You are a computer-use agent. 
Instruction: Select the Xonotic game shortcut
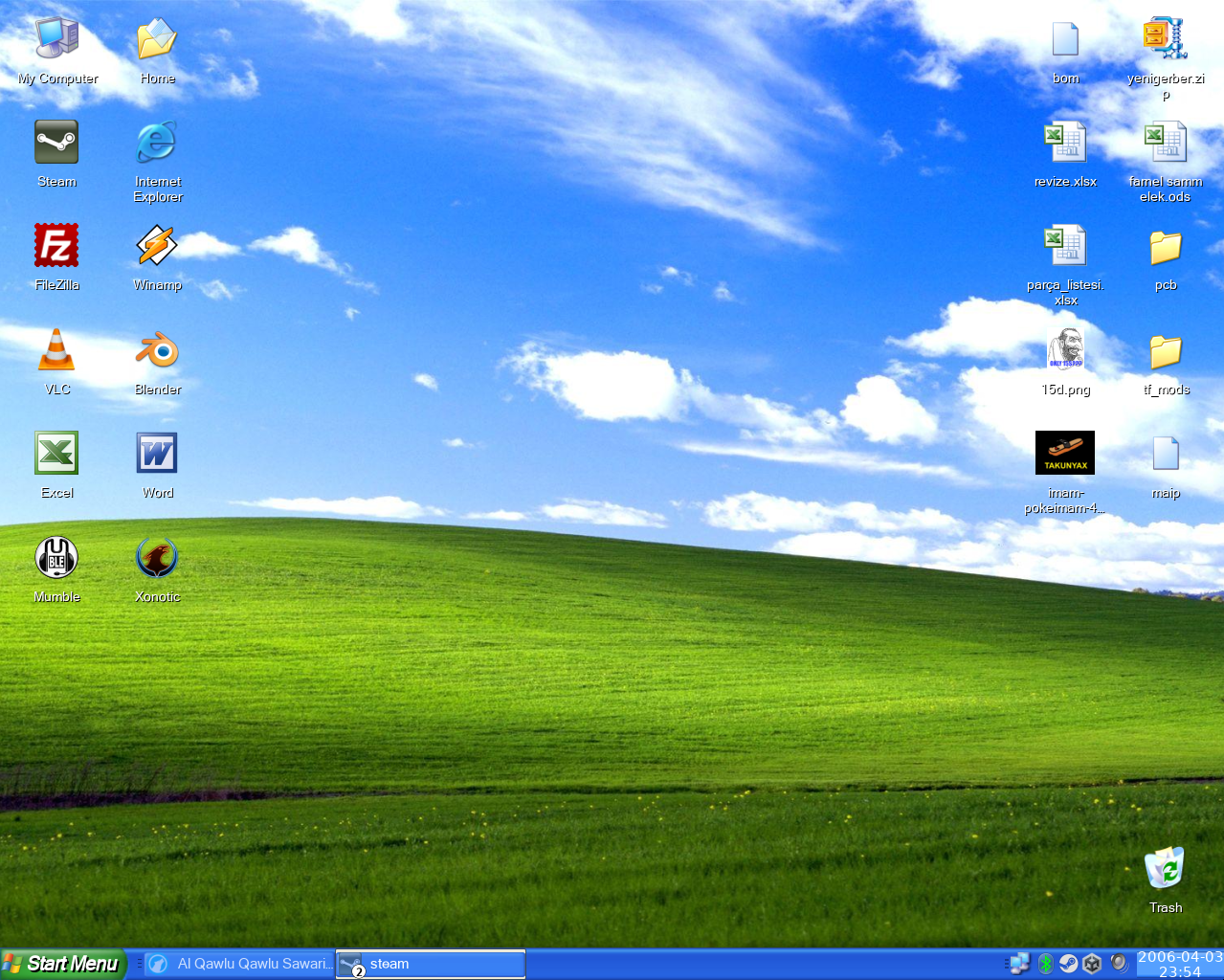pos(157,557)
